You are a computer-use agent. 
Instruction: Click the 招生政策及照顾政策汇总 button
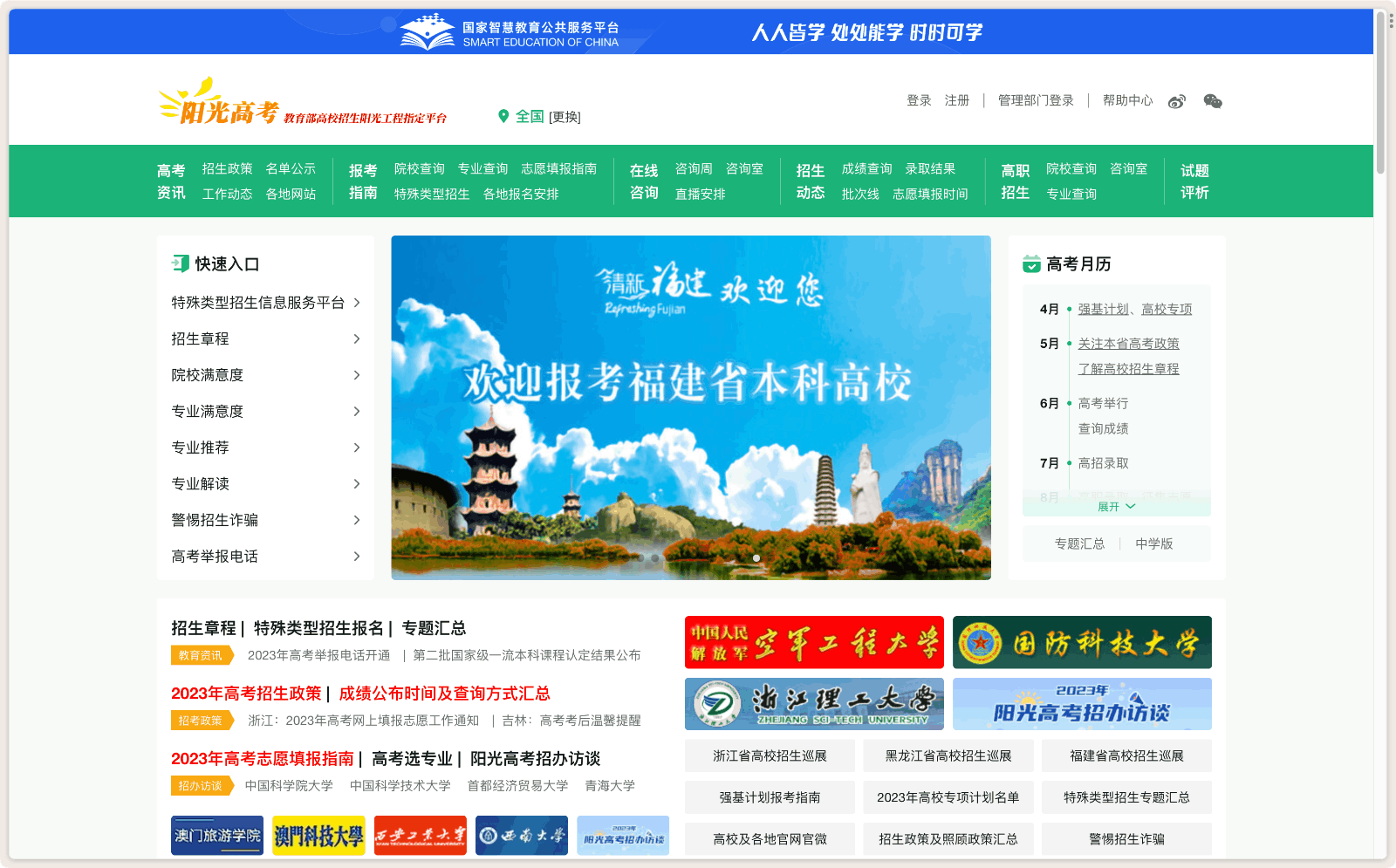point(948,838)
